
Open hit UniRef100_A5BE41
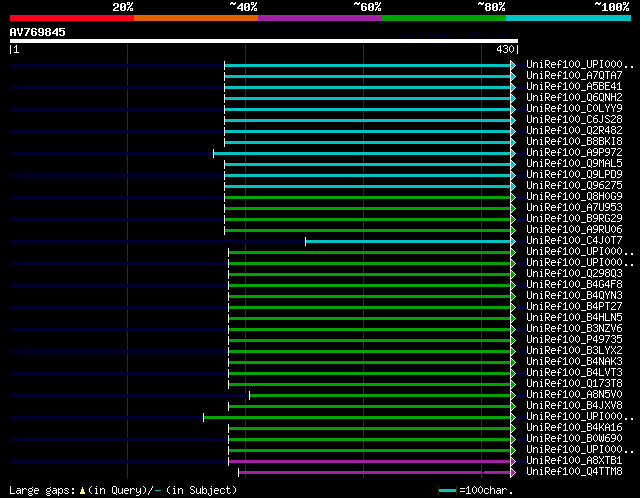(x=574, y=87)
